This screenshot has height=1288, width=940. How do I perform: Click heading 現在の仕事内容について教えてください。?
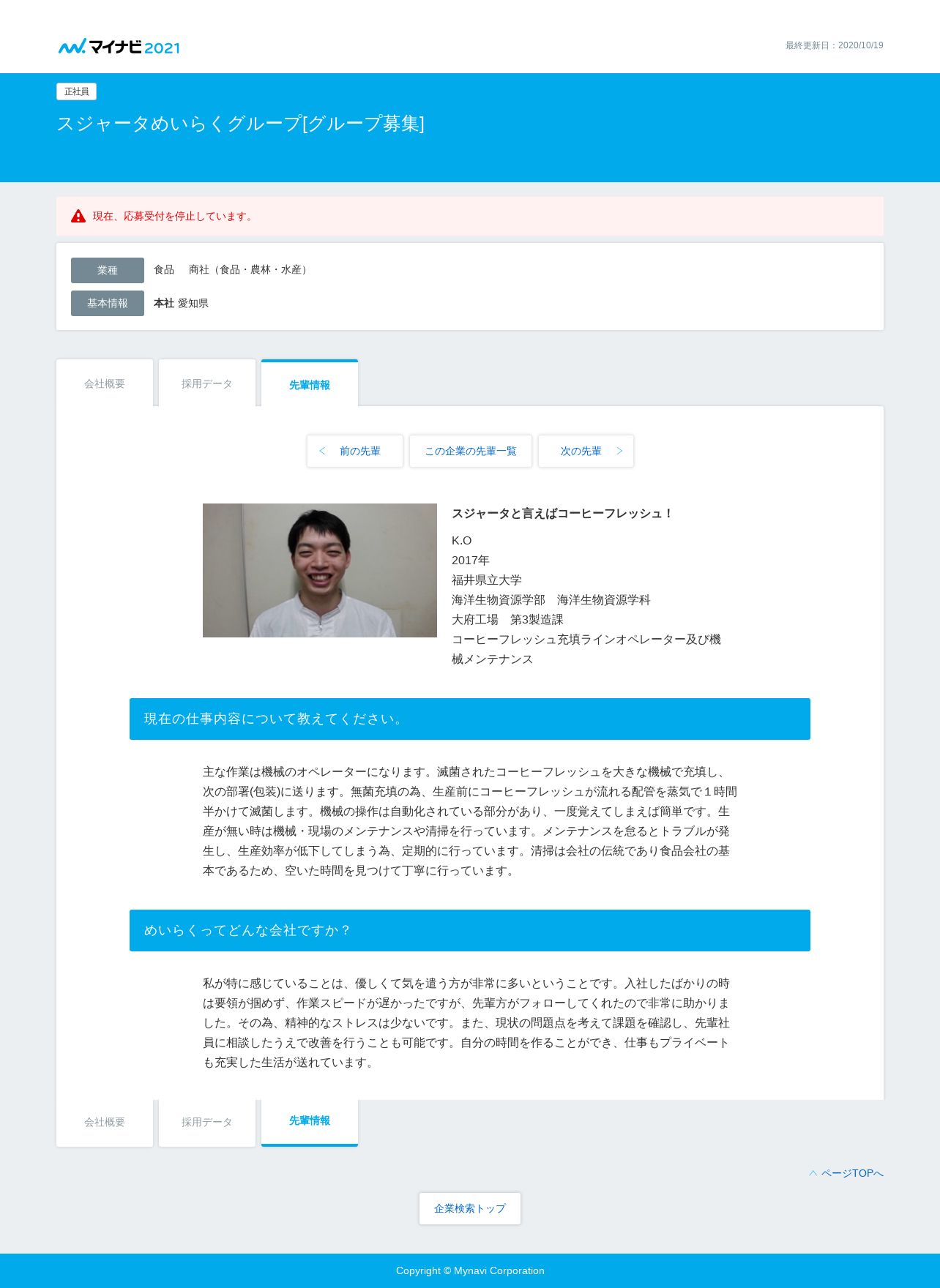coord(470,719)
